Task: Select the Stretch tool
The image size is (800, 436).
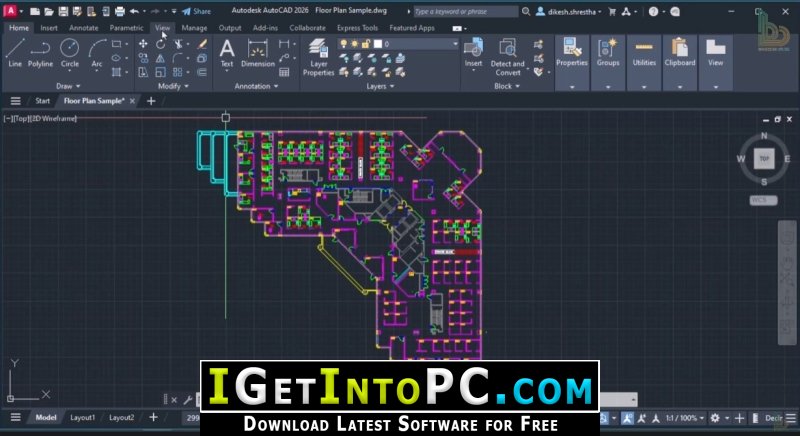Action: coord(143,72)
